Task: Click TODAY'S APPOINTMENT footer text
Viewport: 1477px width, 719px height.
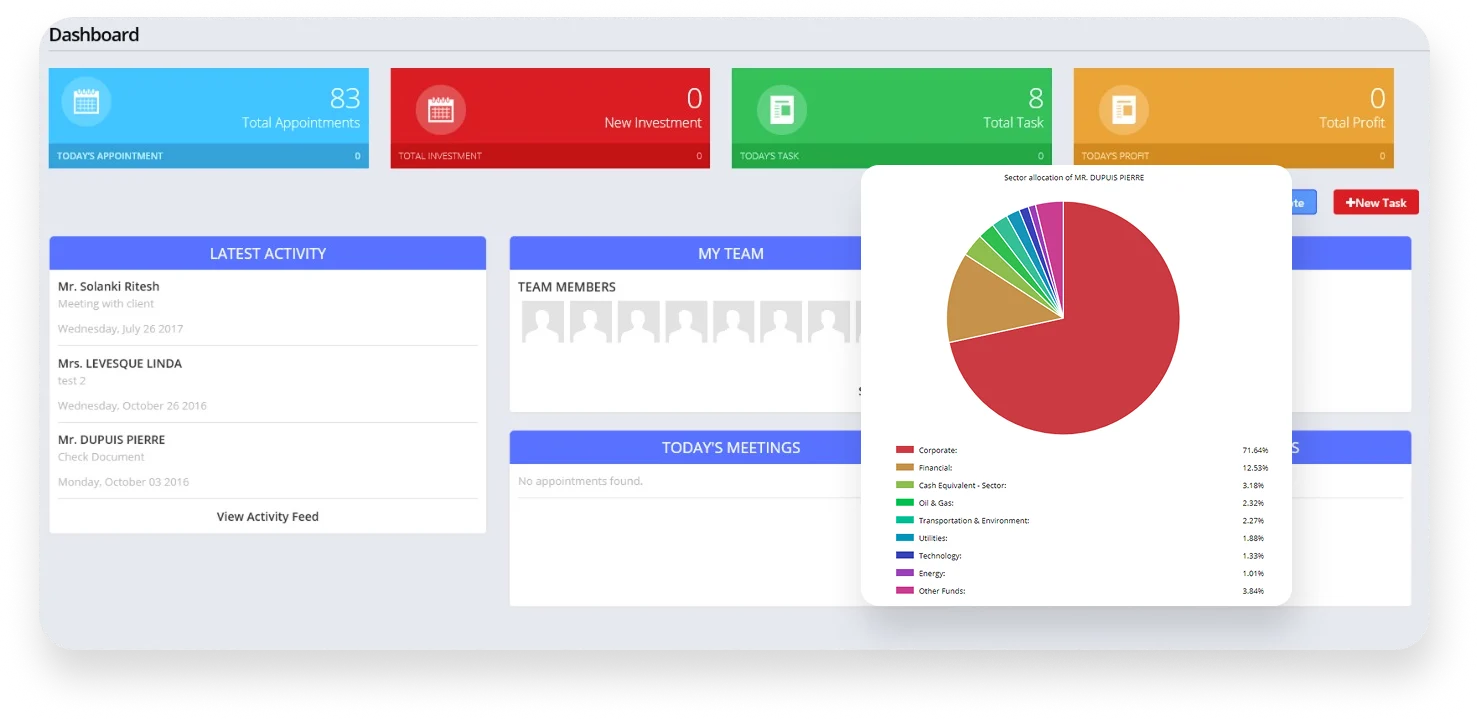Action: [110, 156]
